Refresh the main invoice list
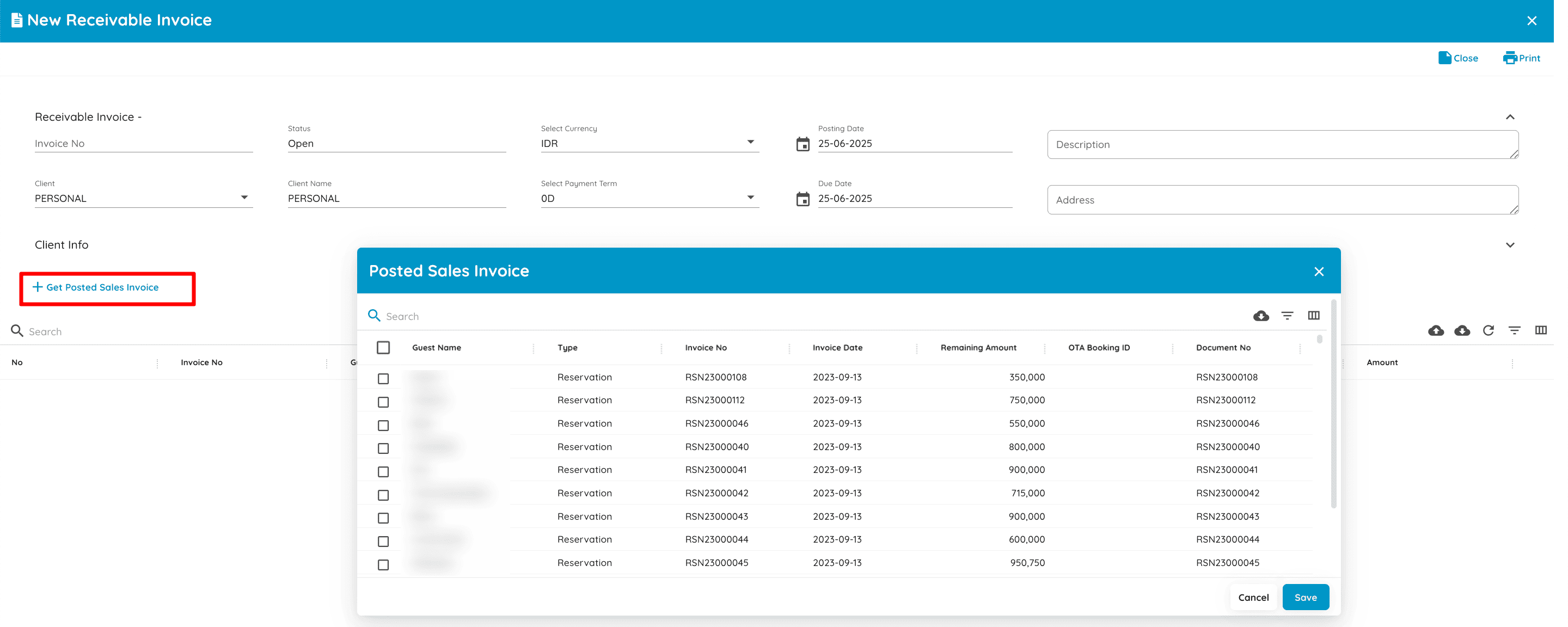The image size is (1568, 627). [1487, 330]
